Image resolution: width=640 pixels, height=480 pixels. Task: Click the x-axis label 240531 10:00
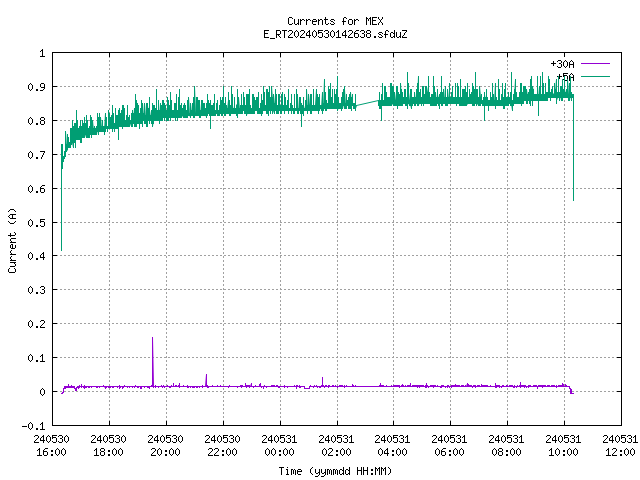(563, 445)
